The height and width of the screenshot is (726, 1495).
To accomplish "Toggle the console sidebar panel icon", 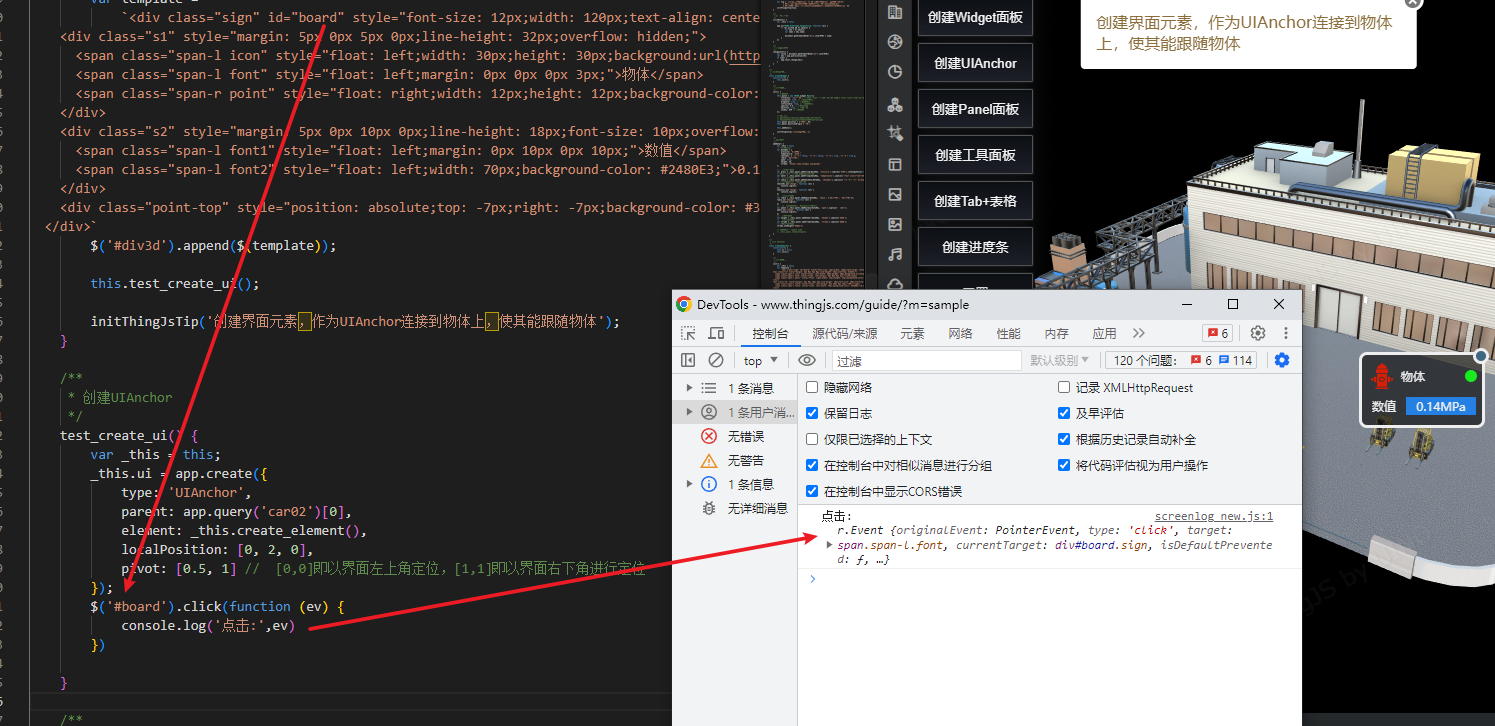I will [x=688, y=360].
